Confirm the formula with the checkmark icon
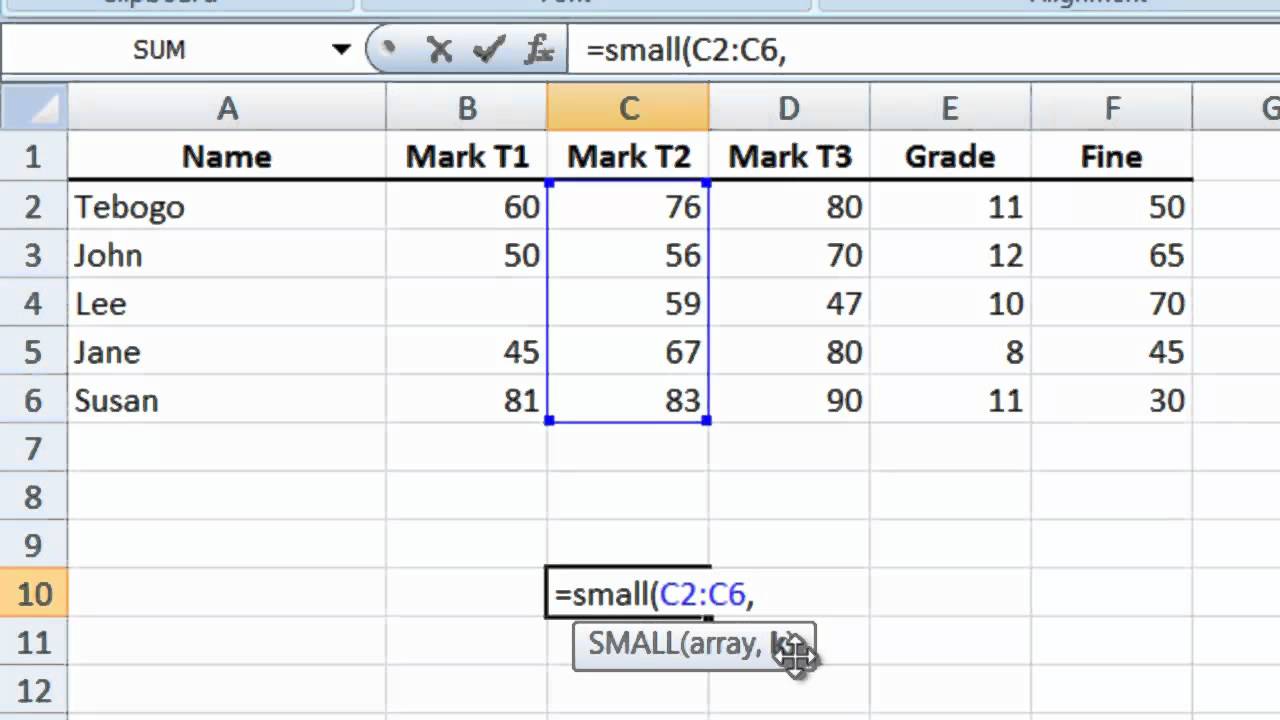 tap(488, 50)
